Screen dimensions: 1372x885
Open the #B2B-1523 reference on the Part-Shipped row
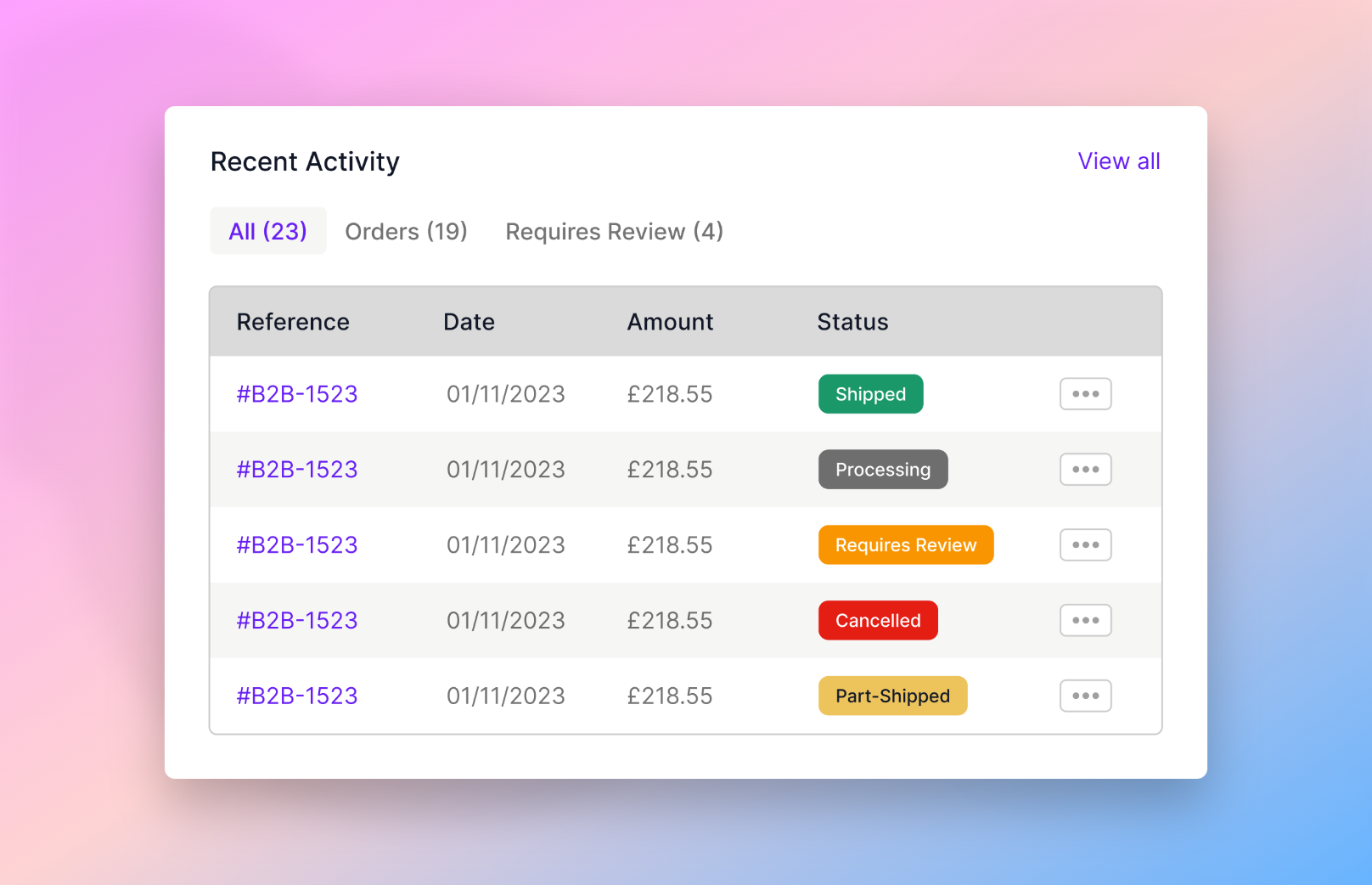point(296,696)
